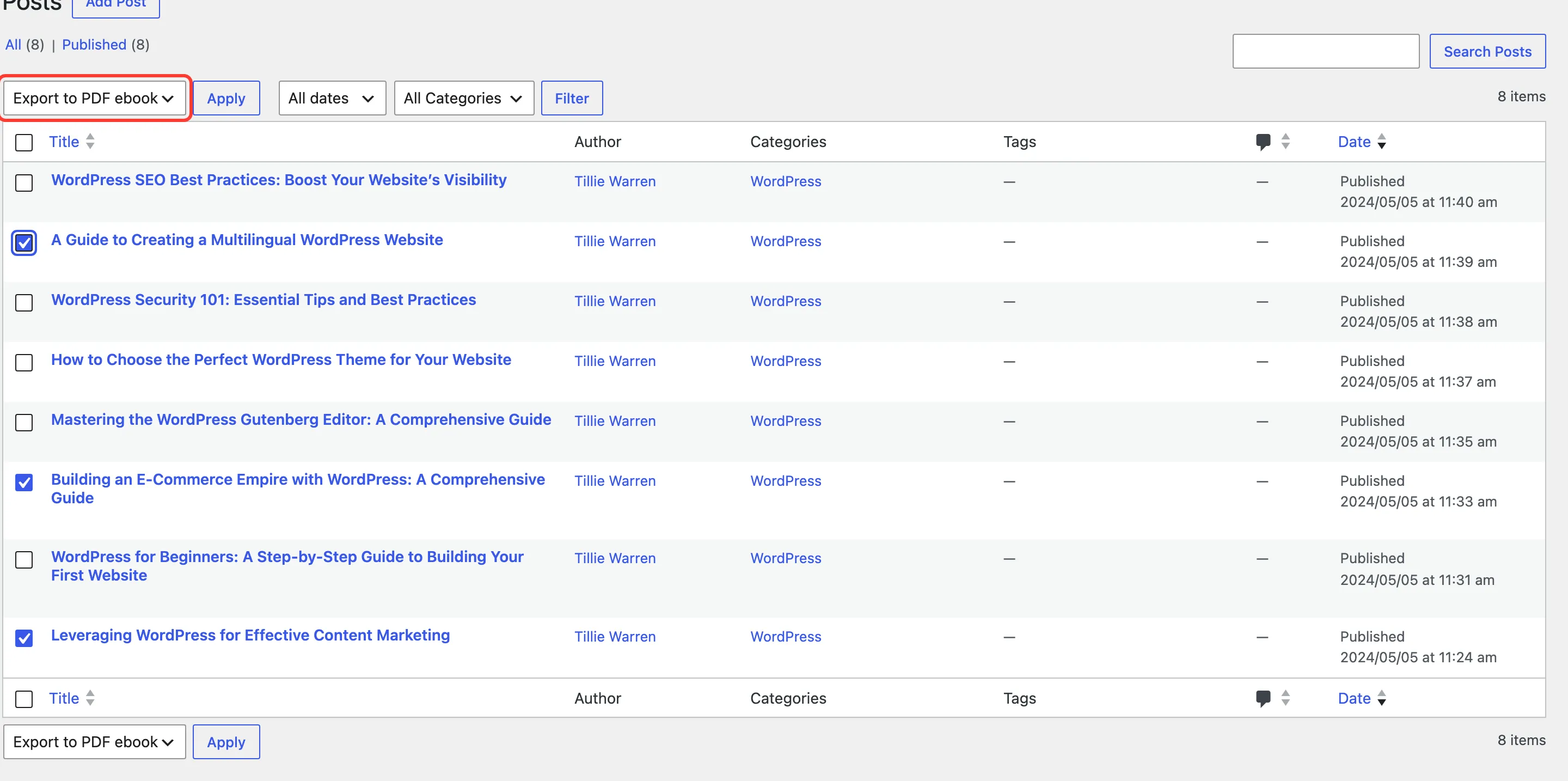Screen dimensions: 1568x781
Task: Check WordPress for Beginners post
Action: 24,559
